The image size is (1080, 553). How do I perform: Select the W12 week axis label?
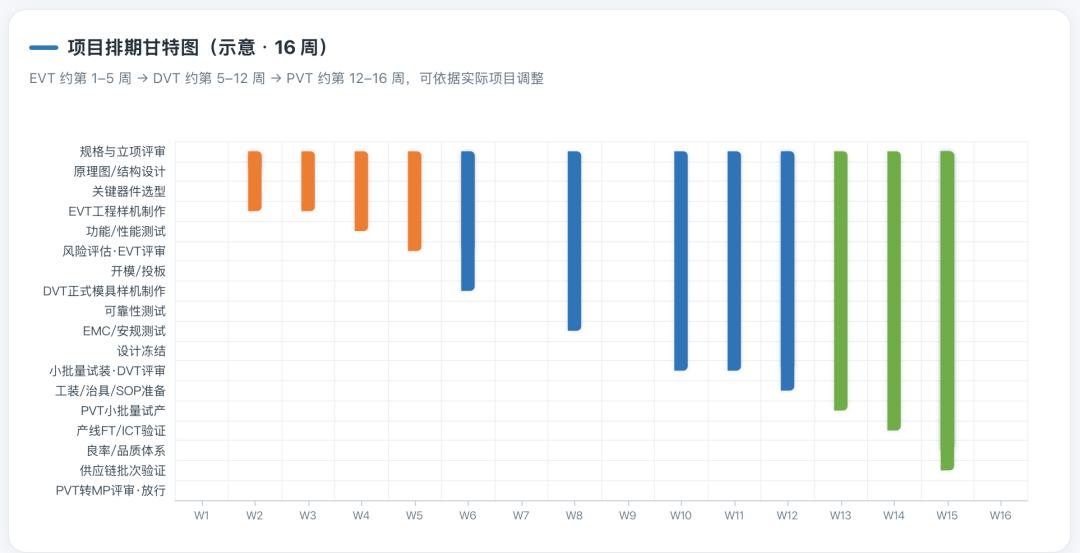[787, 514]
